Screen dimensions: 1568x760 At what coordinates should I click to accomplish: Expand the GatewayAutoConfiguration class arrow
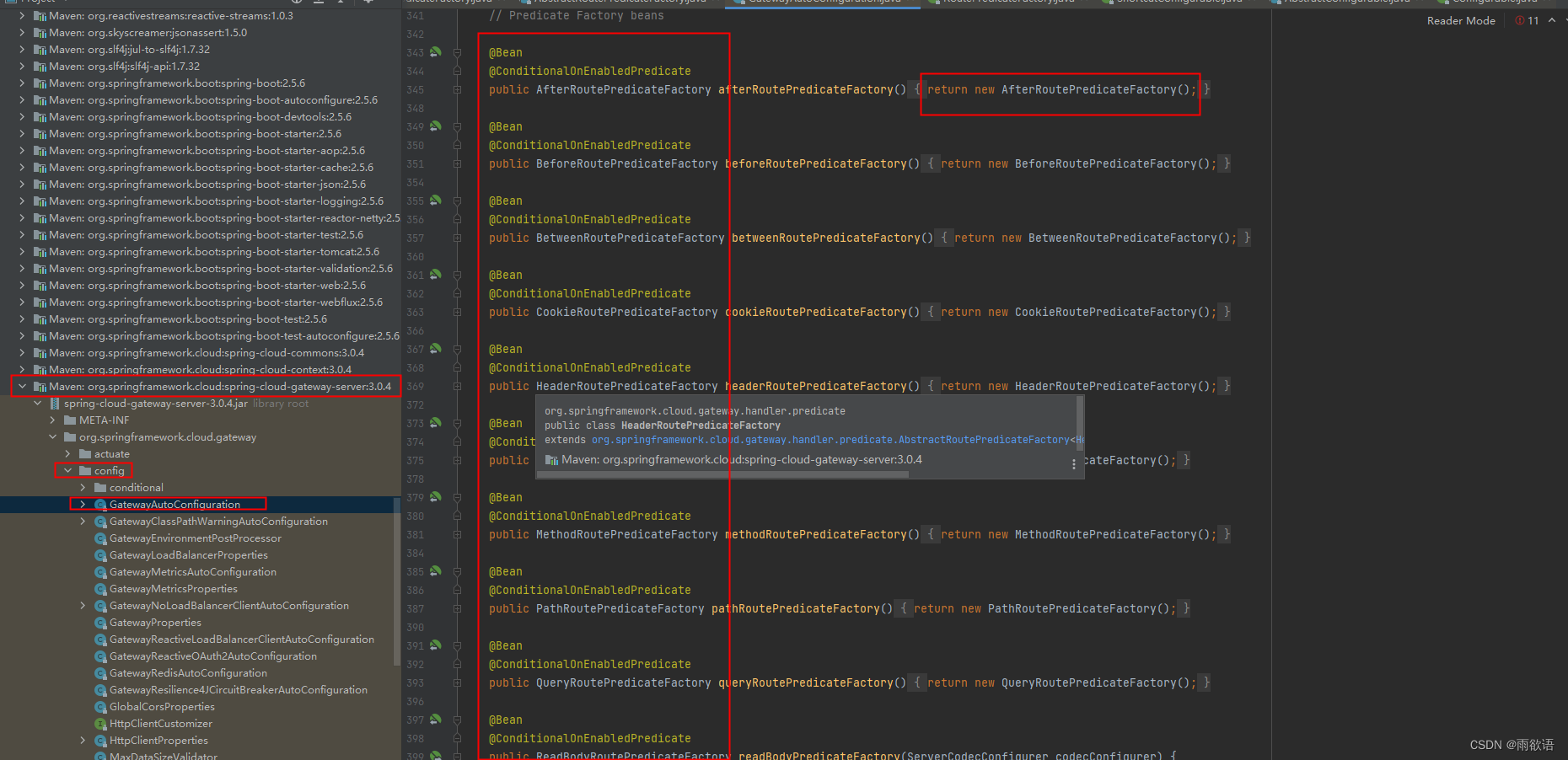(x=83, y=505)
